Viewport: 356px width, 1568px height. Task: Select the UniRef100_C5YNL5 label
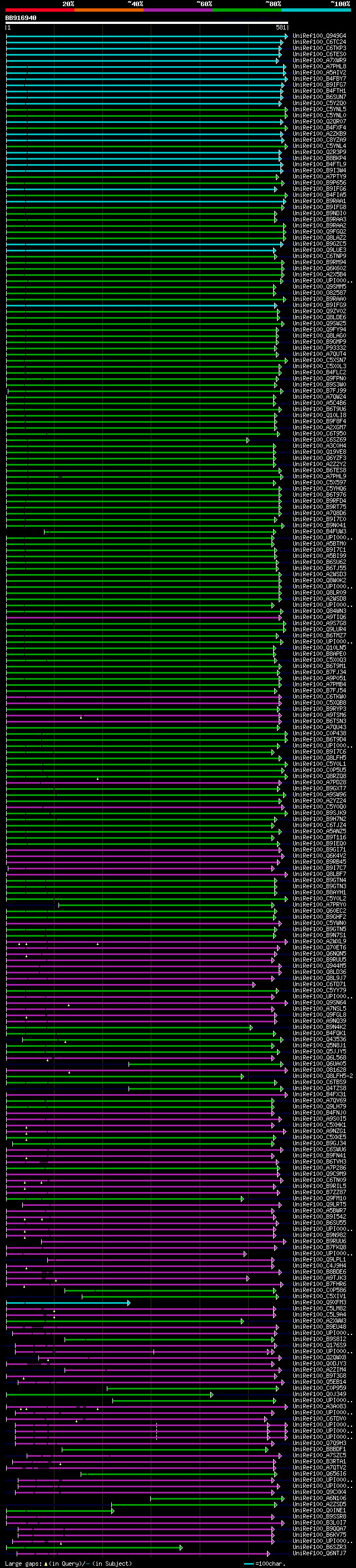click(319, 110)
